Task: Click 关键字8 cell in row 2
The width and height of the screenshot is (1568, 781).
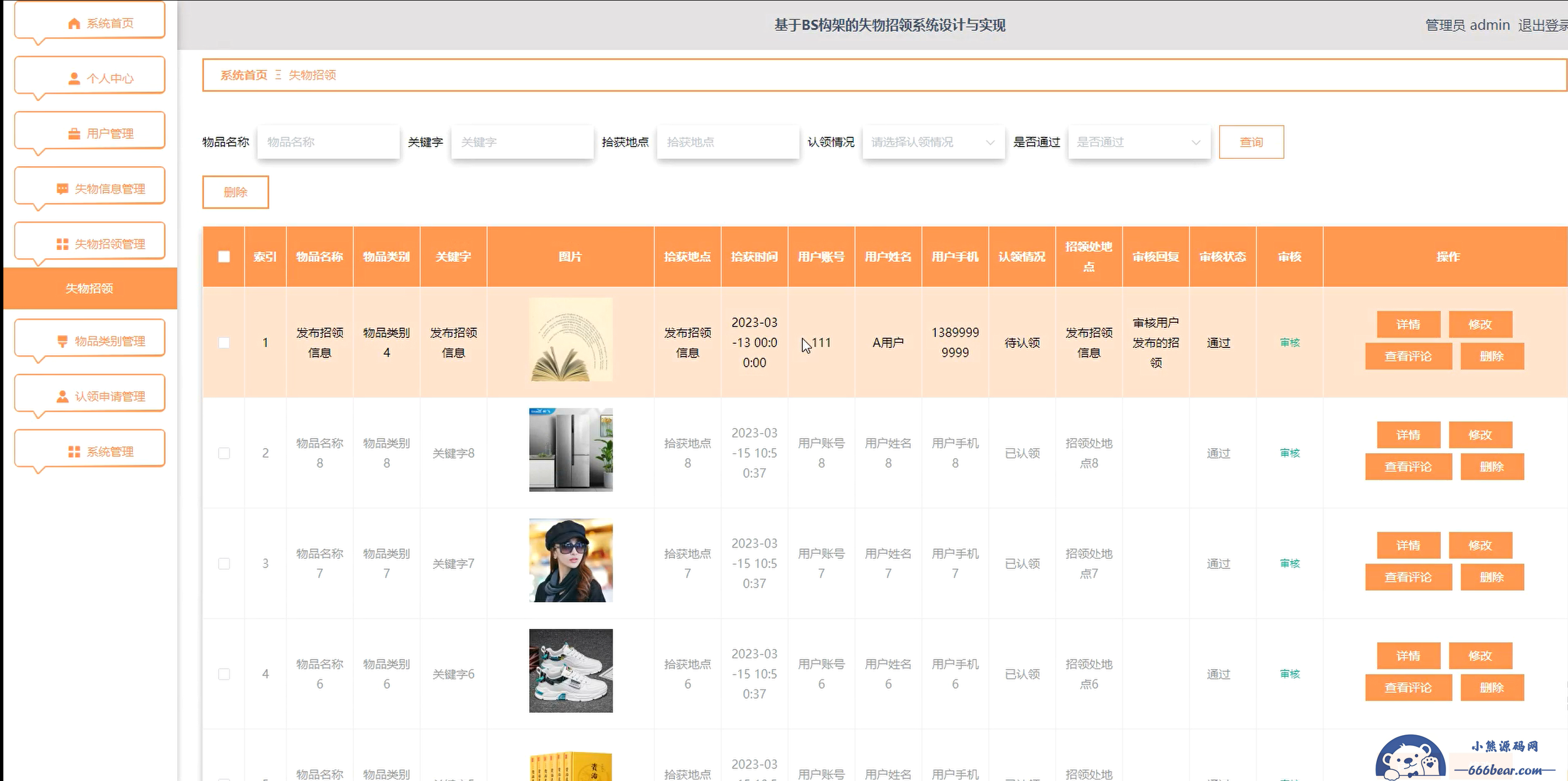Action: [x=454, y=453]
